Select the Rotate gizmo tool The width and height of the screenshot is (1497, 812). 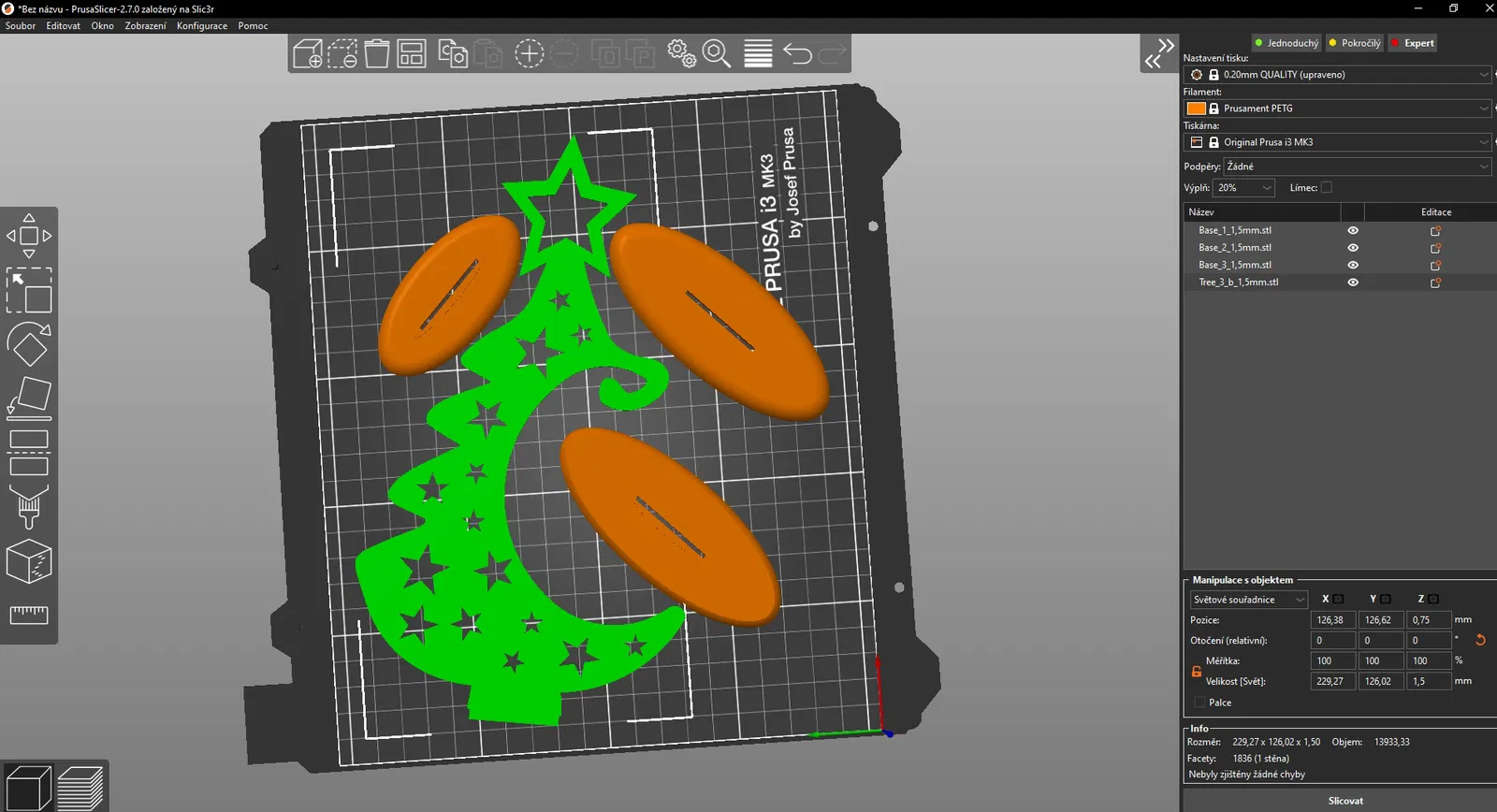point(29,344)
